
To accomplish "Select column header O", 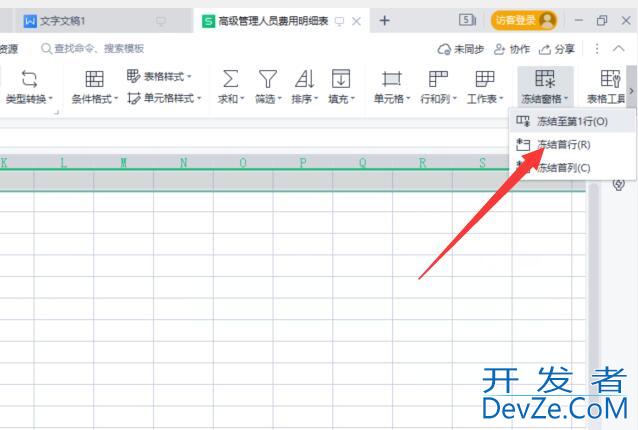I will coord(243,163).
